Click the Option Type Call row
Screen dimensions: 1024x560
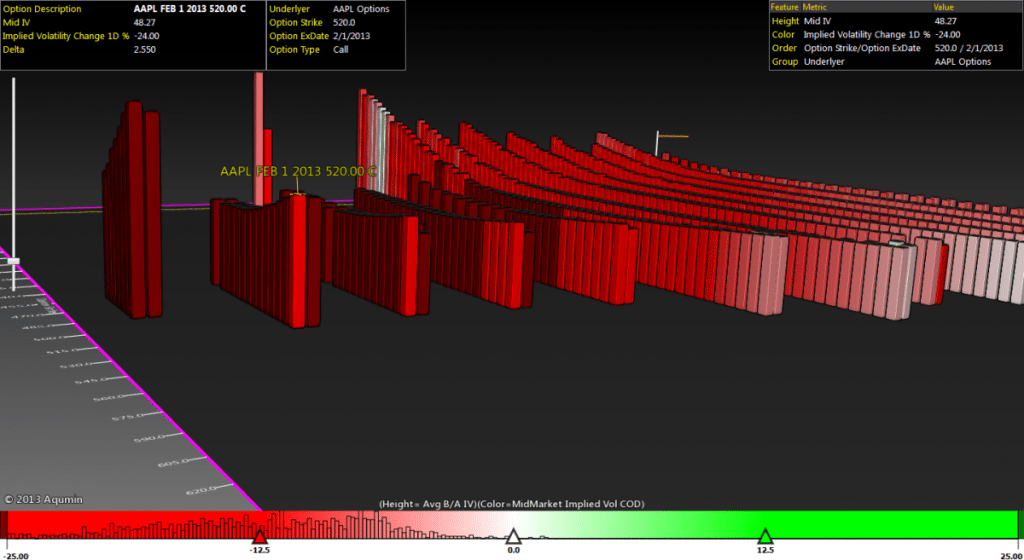[x=335, y=49]
